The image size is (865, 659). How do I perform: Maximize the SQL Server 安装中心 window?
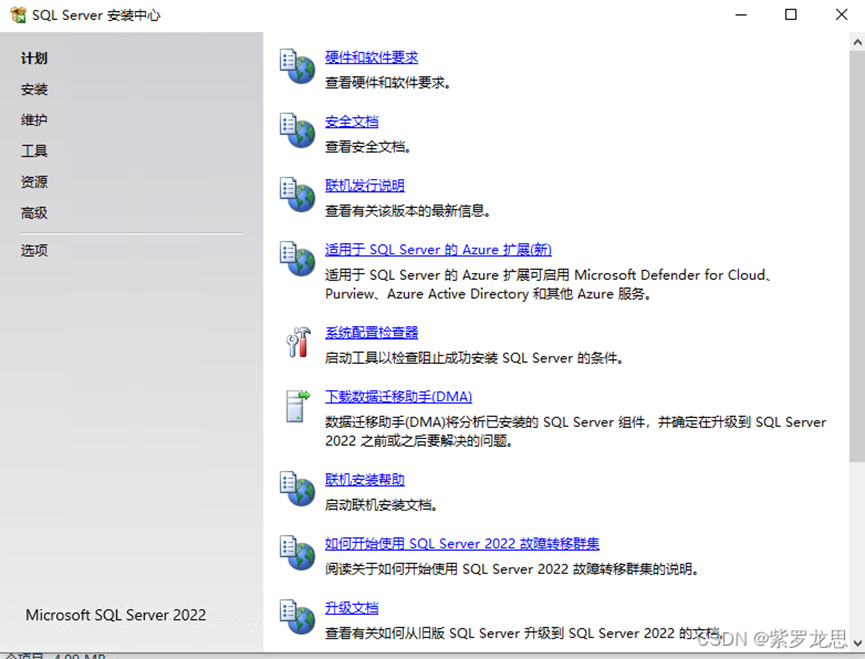tap(791, 15)
